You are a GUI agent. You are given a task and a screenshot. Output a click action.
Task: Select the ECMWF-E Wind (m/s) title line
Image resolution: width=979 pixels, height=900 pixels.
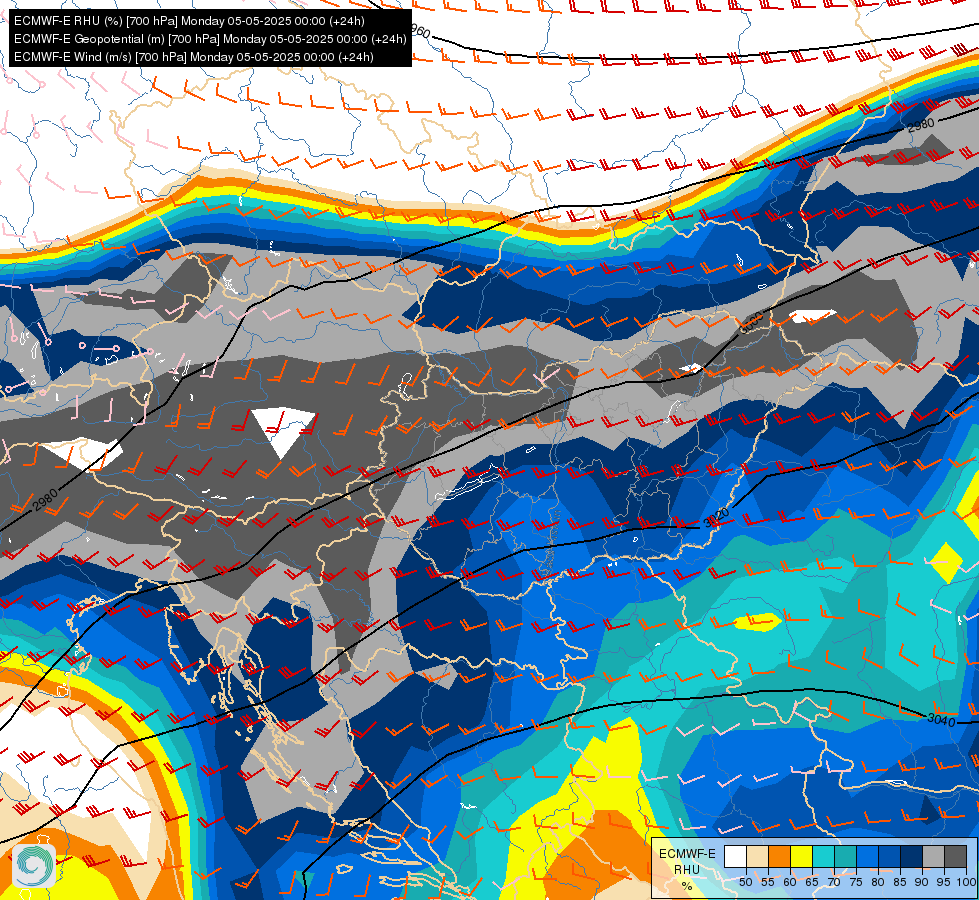(x=194, y=57)
